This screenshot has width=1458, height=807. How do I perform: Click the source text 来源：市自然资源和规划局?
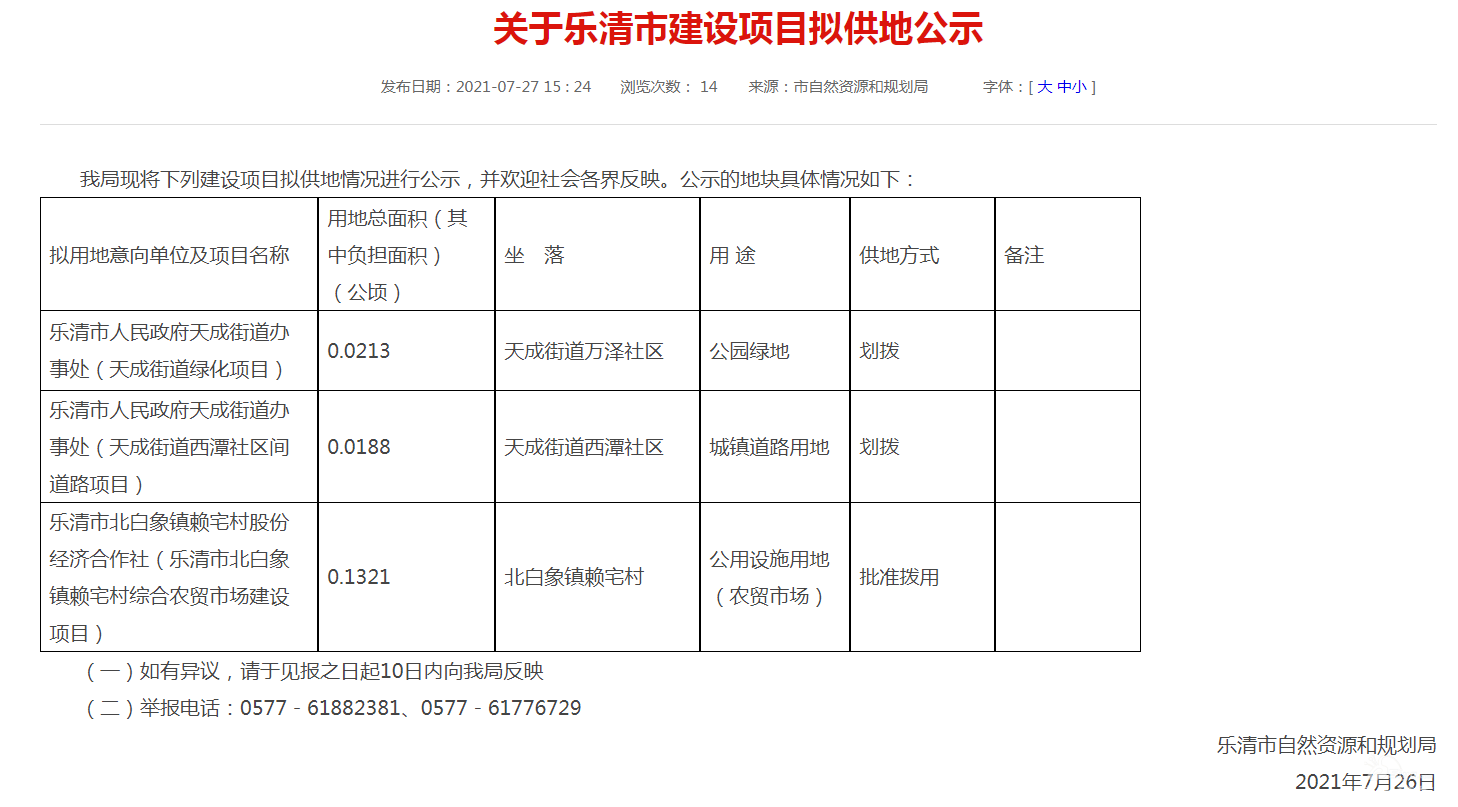tap(838, 87)
